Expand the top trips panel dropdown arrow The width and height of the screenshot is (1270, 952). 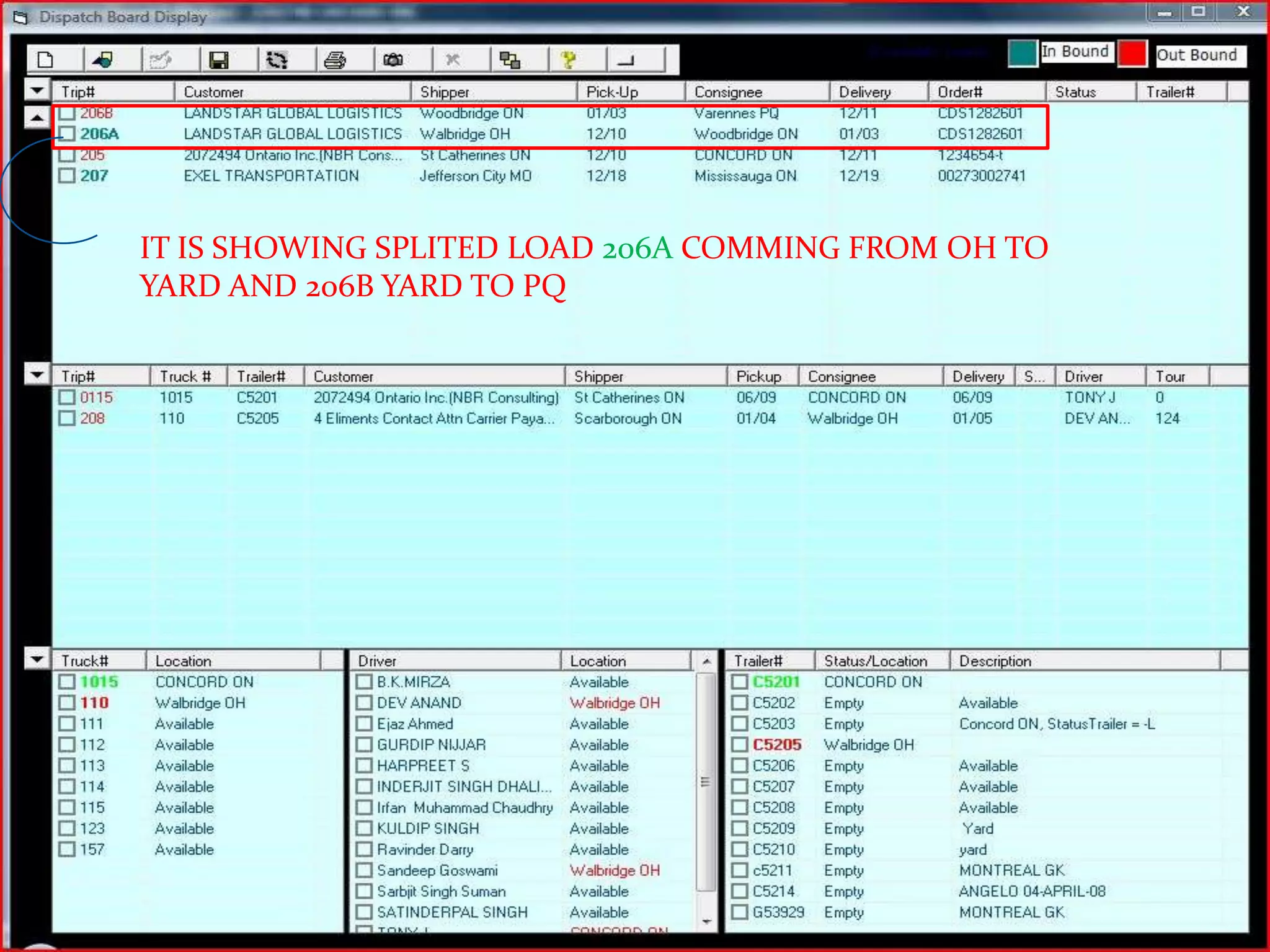[37, 90]
